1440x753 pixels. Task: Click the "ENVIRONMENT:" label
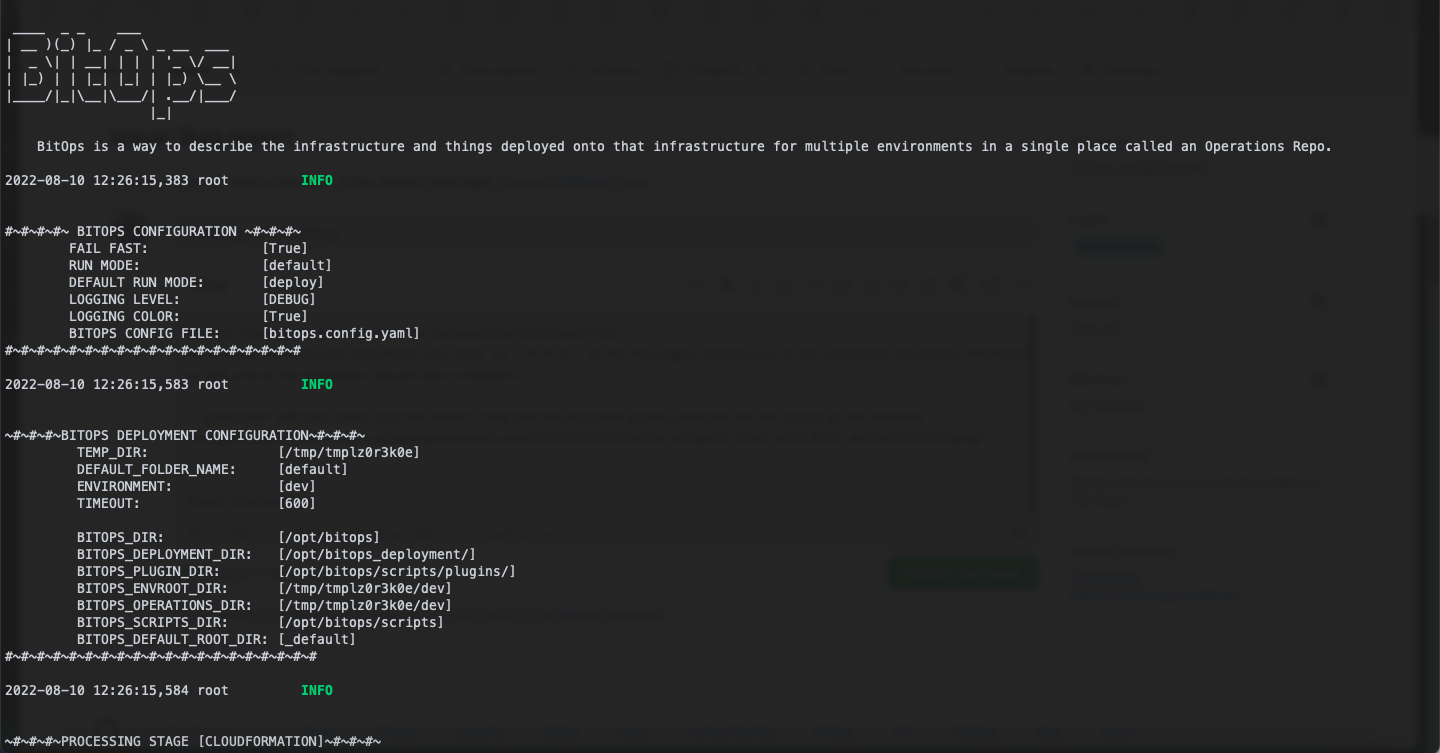(124, 486)
